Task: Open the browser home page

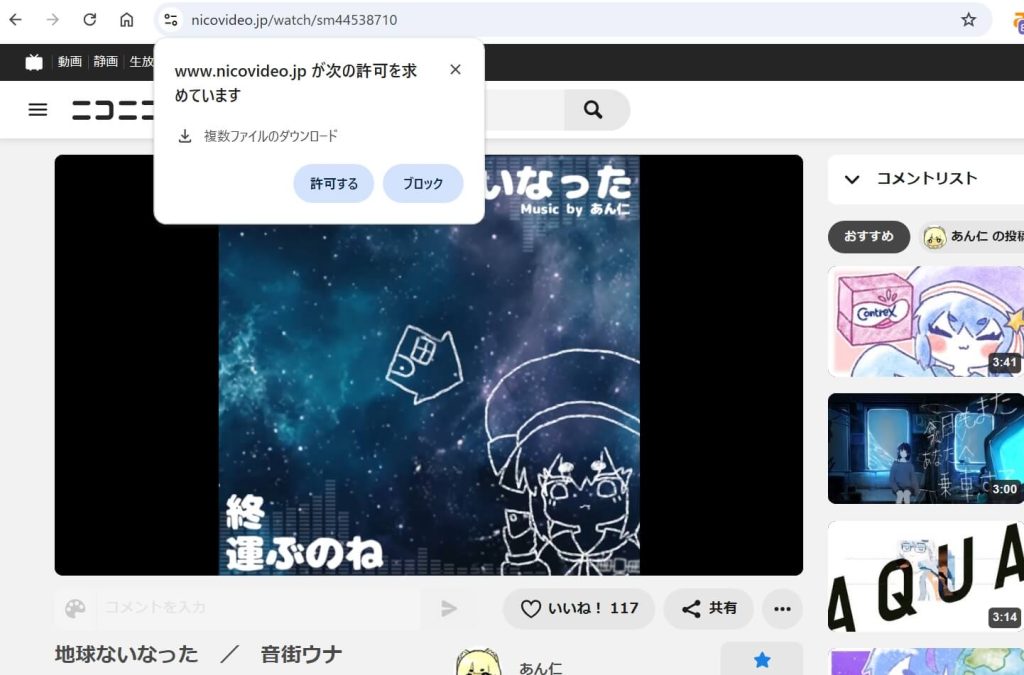Action: pyautogui.click(x=127, y=20)
